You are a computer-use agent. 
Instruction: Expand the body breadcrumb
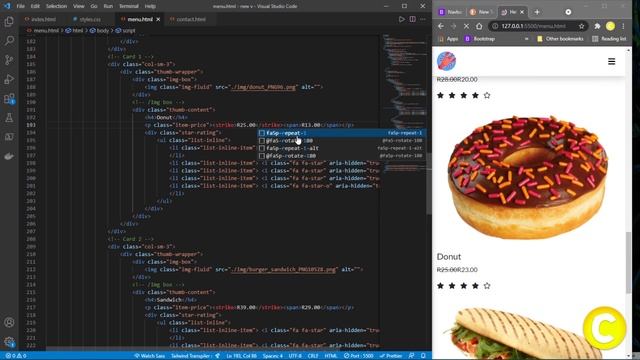point(100,31)
